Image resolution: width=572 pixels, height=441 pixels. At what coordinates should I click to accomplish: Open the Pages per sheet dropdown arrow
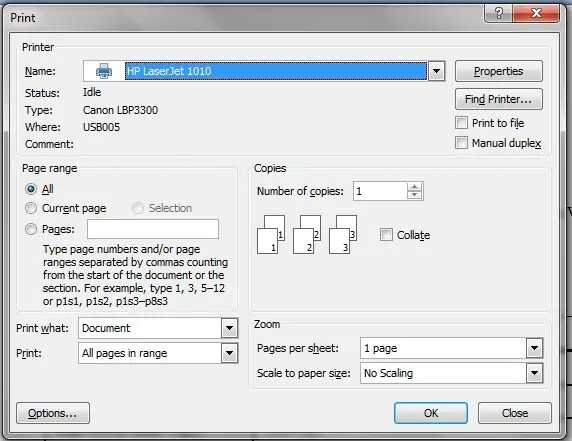(x=534, y=348)
